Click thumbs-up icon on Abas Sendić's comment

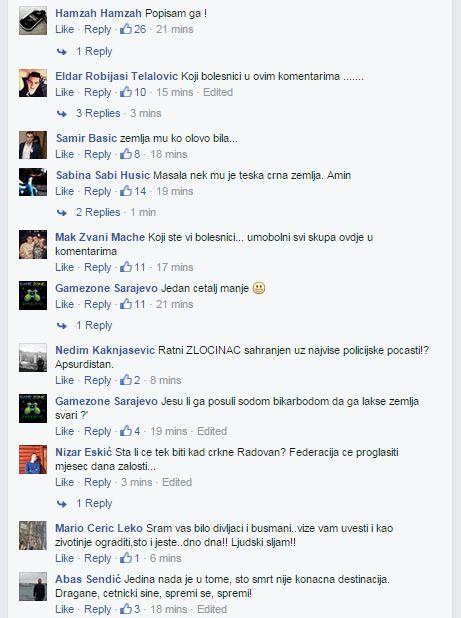[126, 609]
